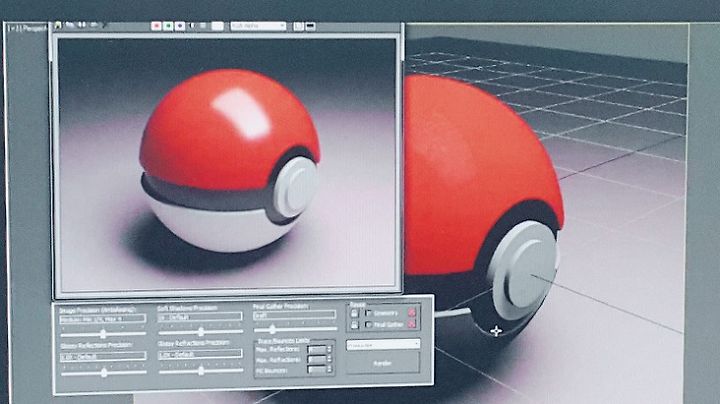Display the alpha channel
Viewport: 720px width, 404px height.
pos(192,26)
